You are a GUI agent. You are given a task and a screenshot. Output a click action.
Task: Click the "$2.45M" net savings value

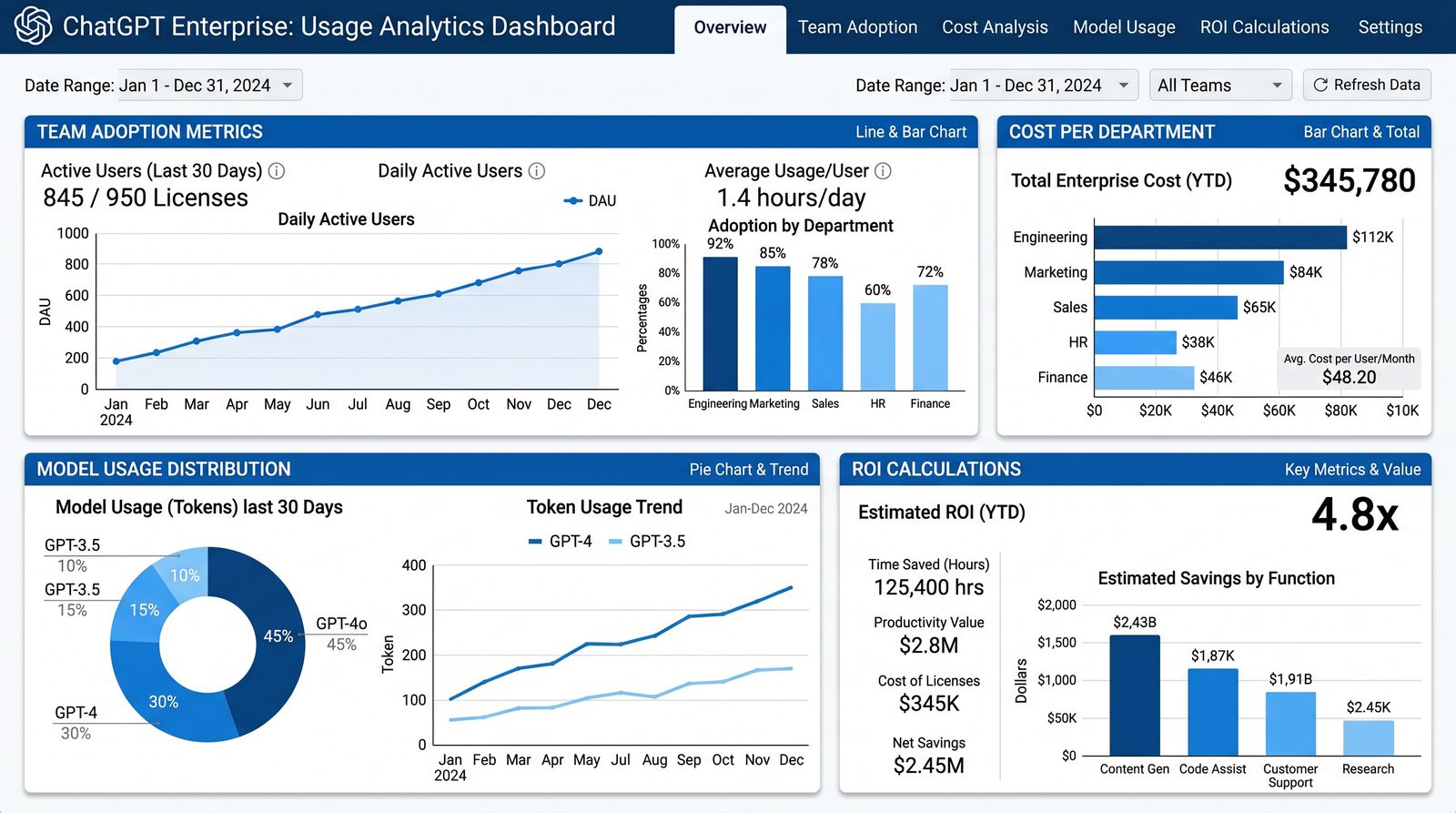pyautogui.click(x=929, y=766)
